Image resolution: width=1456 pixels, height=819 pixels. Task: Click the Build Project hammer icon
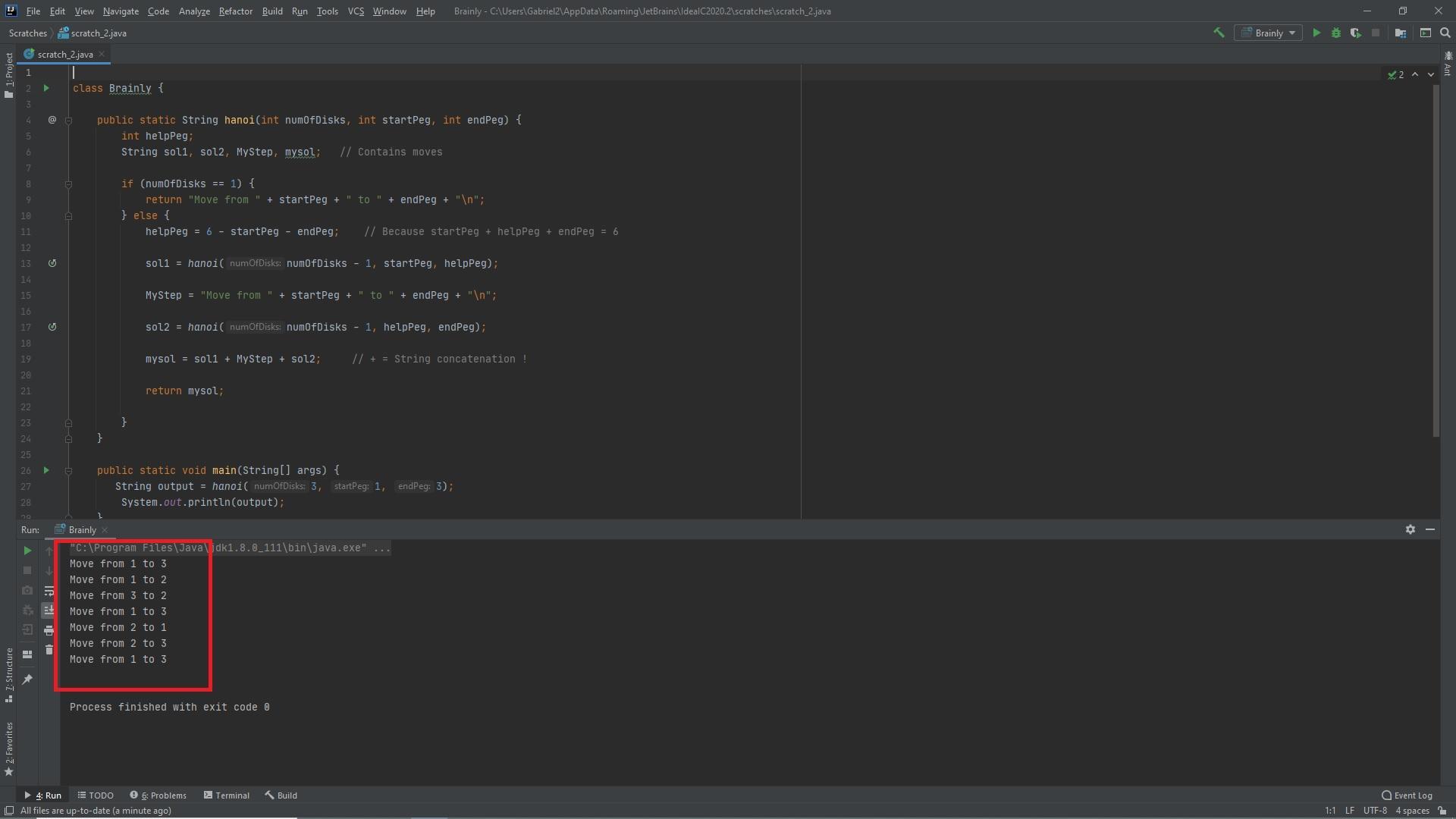1219,33
